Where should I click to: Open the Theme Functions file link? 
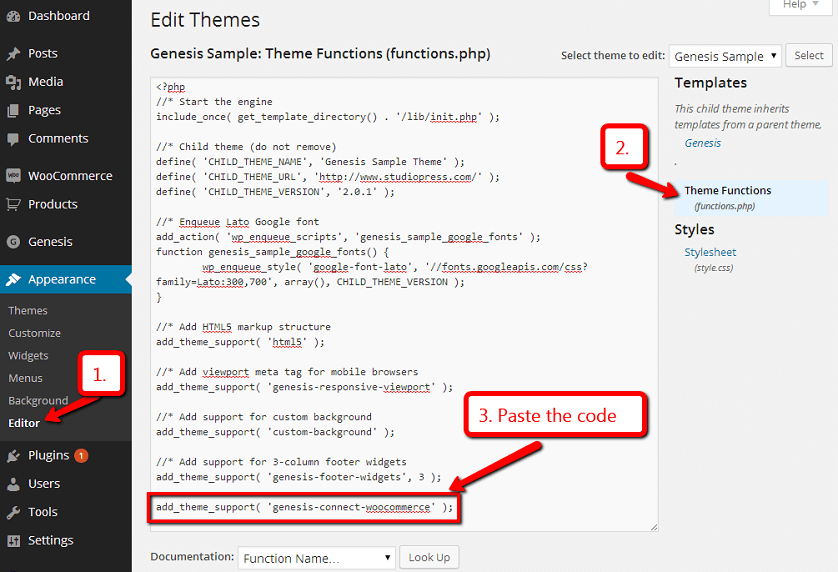(x=727, y=191)
